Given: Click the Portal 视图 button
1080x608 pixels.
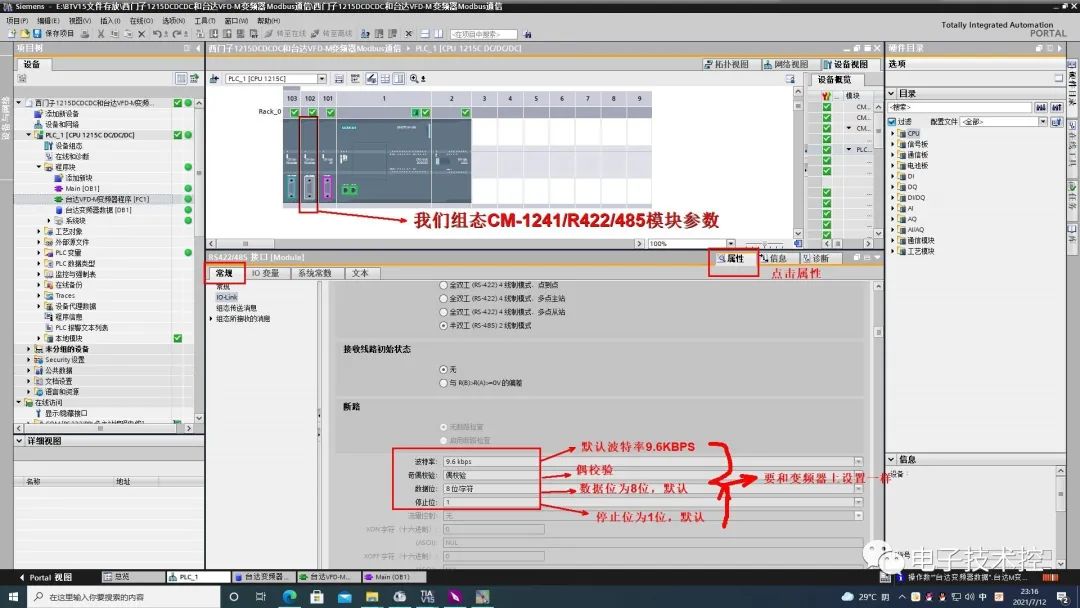Looking at the screenshot, I should tap(45, 577).
